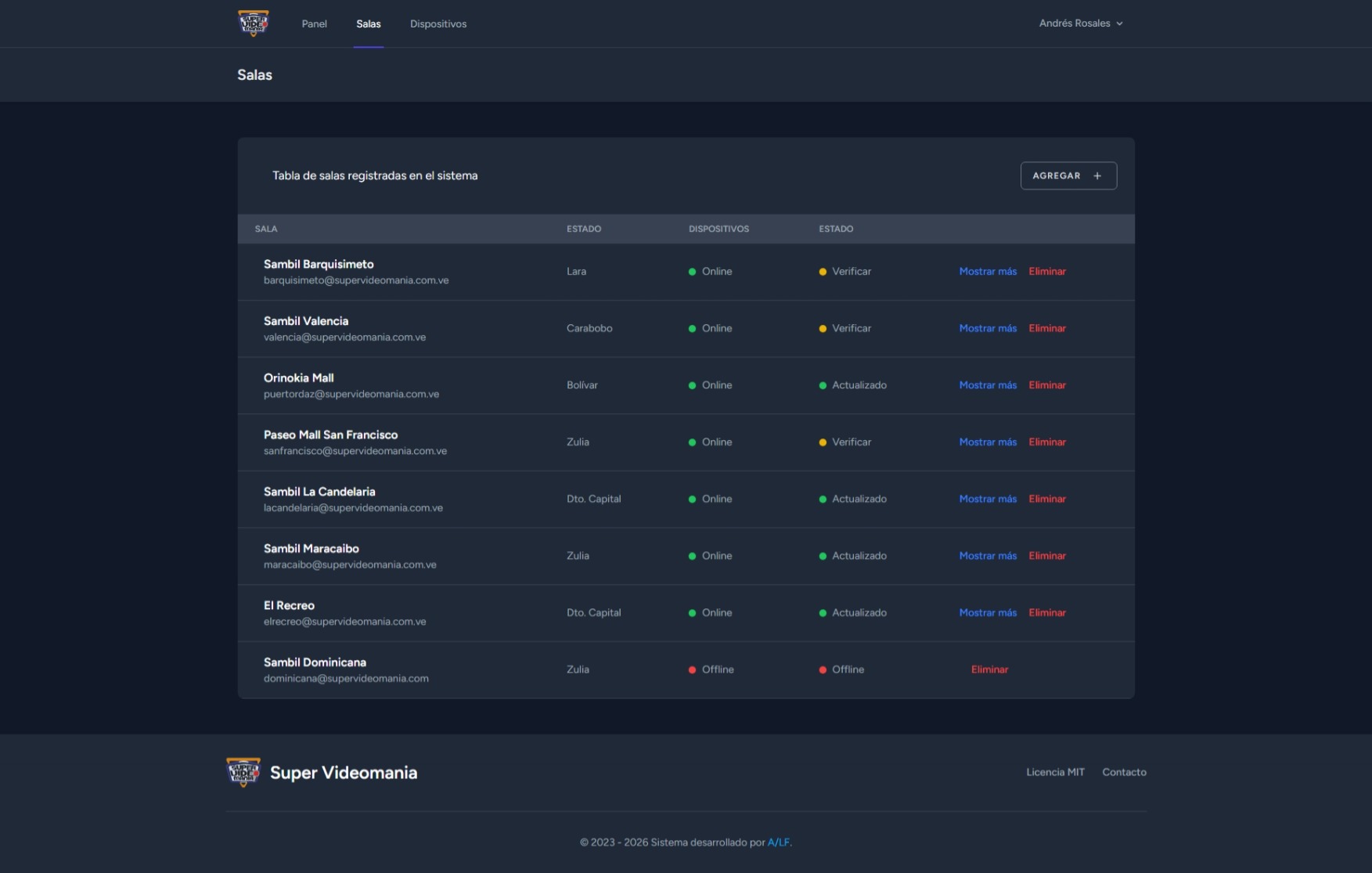This screenshot has height=873, width=1372.
Task: Open the Contacto footer link
Action: [1124, 772]
